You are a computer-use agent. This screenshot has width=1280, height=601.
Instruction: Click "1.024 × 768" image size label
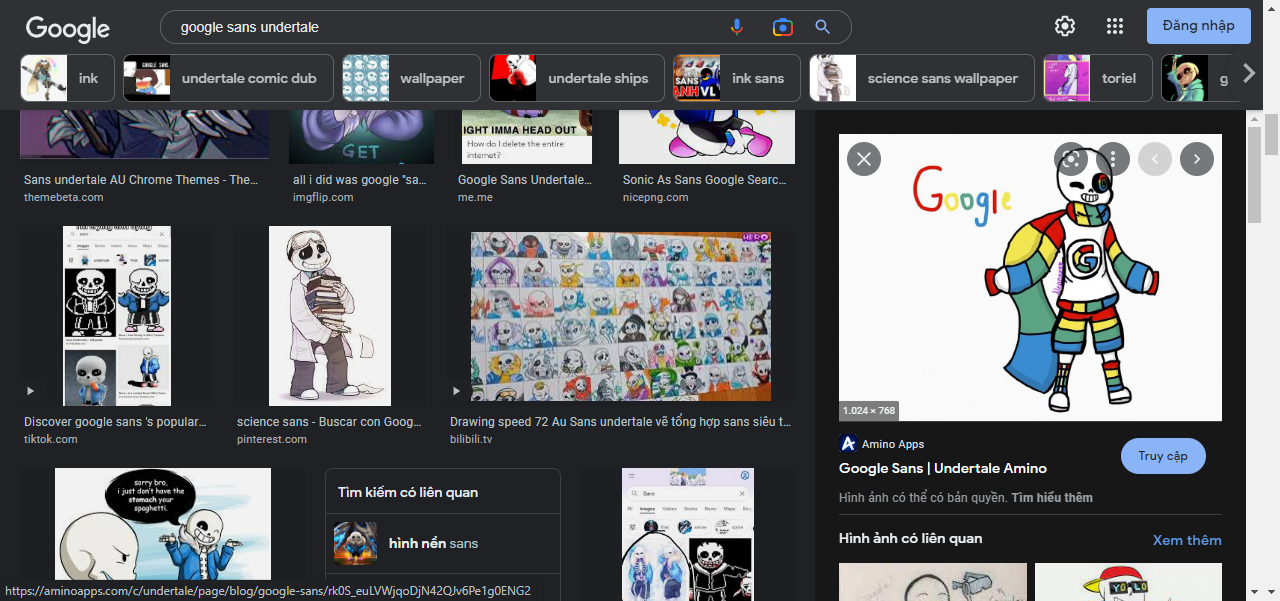869,410
